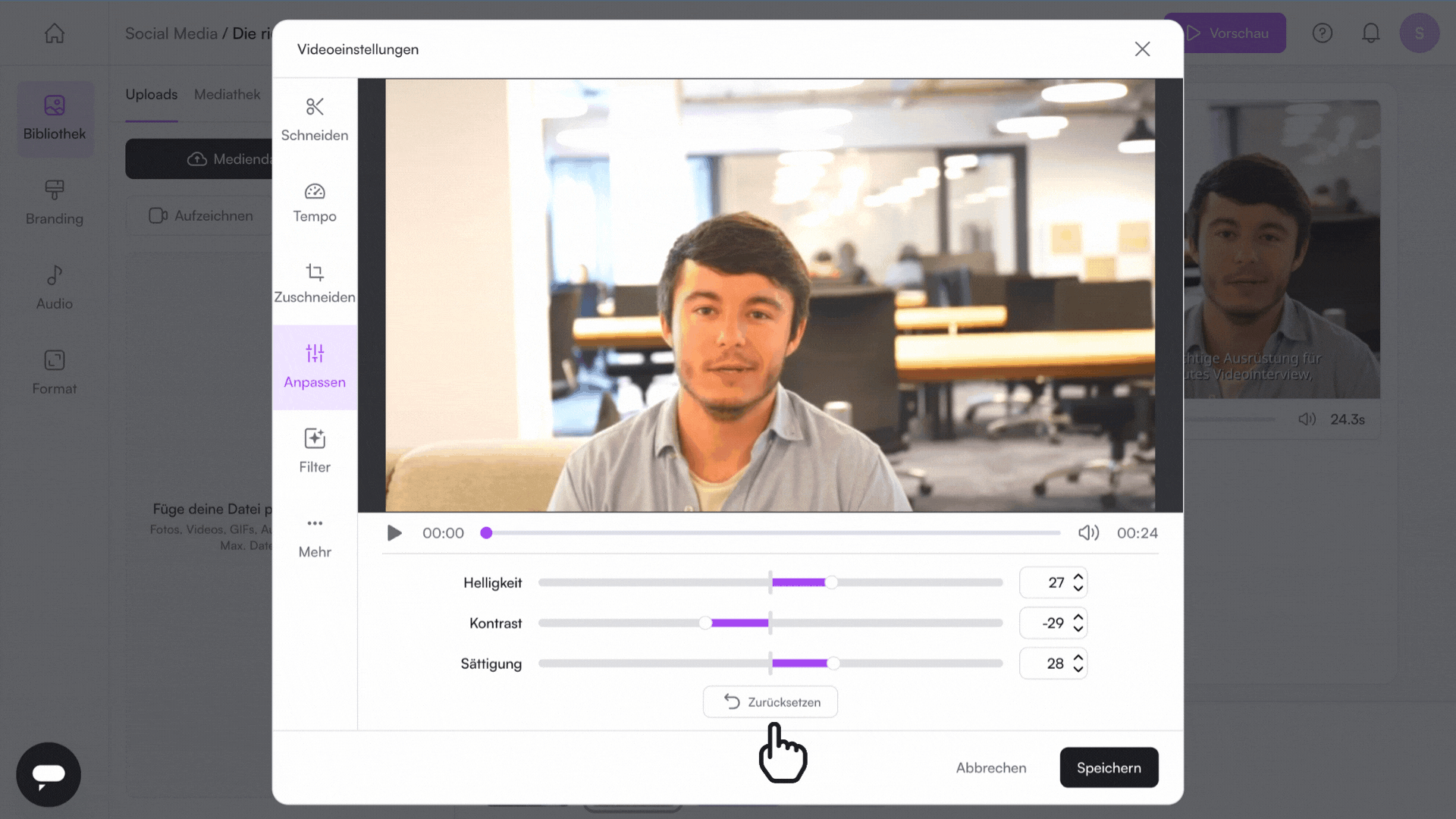Viewport: 1456px width, 819px height.
Task: Select the Anpassen adjustments tab
Action: click(x=315, y=368)
